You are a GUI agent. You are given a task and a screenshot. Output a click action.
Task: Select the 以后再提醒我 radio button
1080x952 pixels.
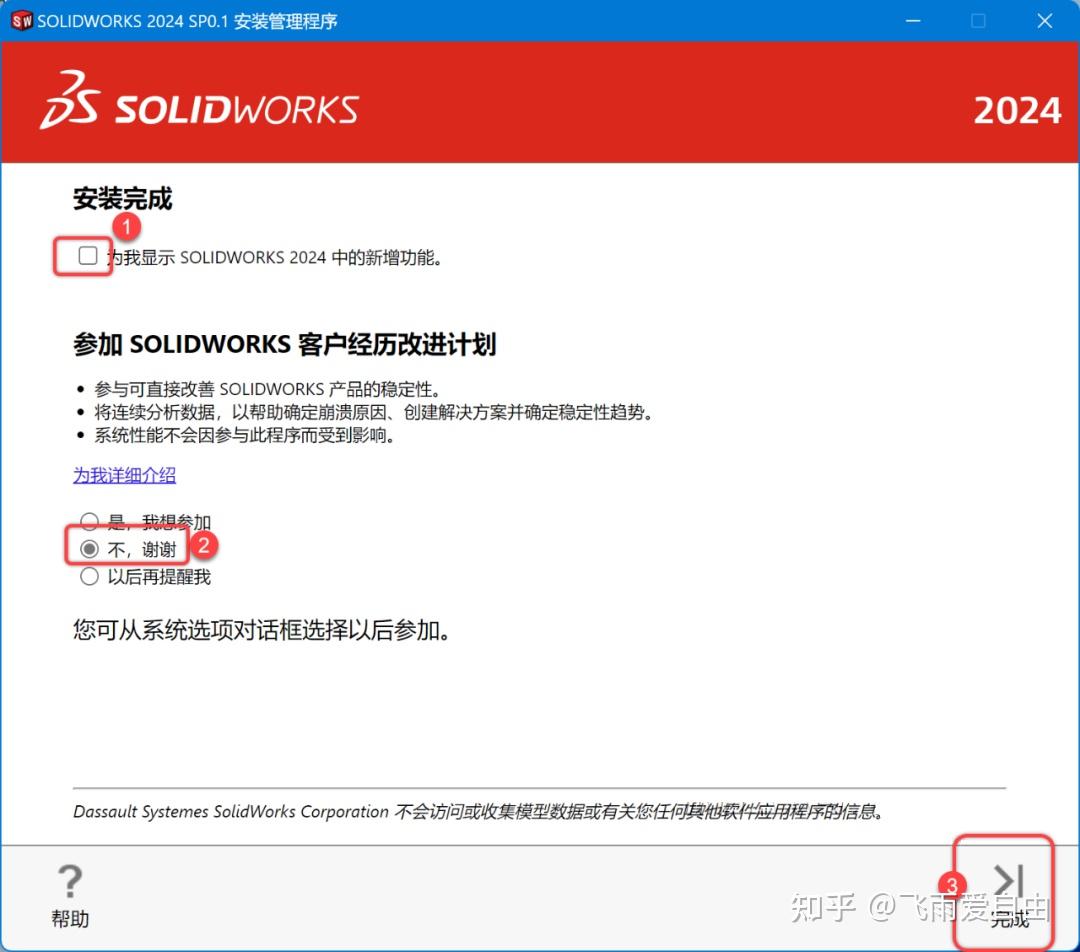pyautogui.click(x=89, y=576)
